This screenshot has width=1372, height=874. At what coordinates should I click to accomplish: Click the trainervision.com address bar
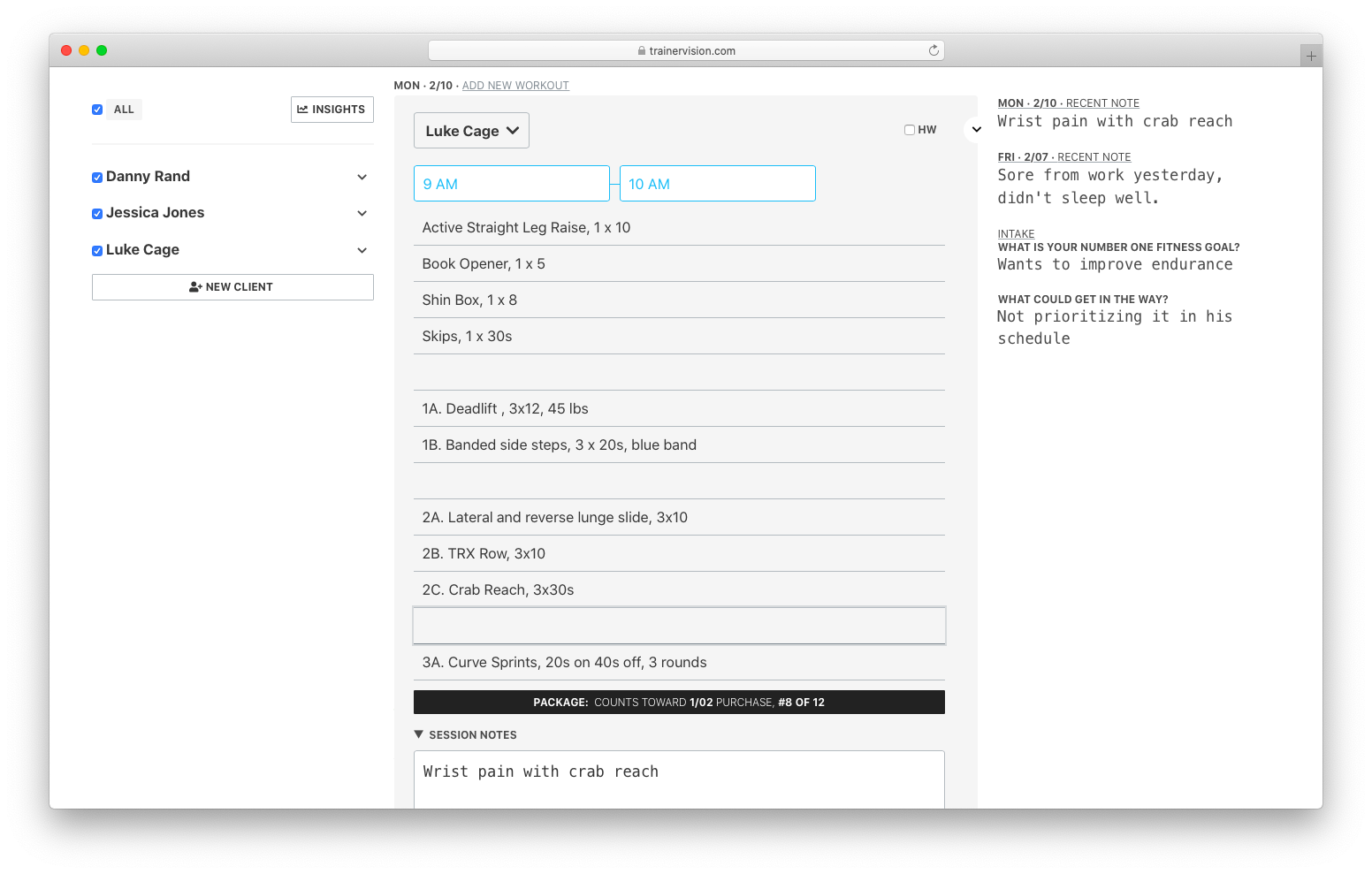click(686, 51)
